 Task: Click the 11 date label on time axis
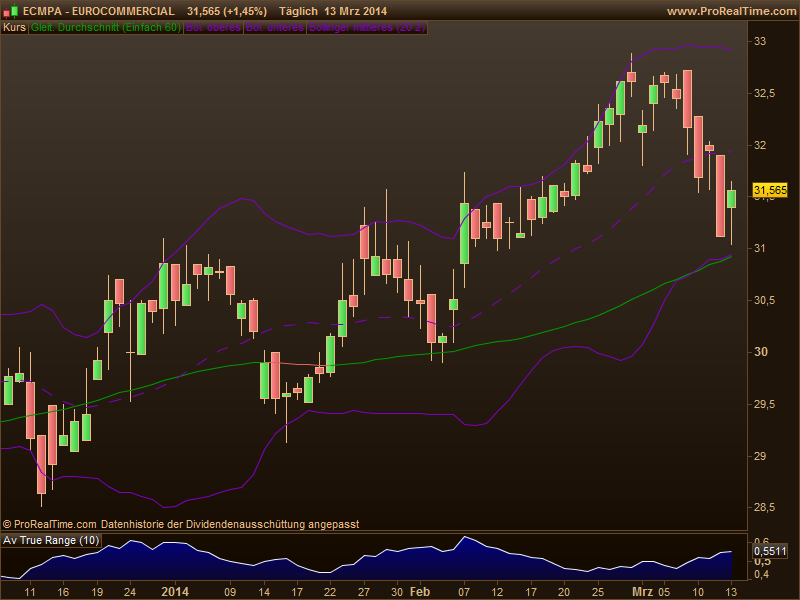pos(30,592)
